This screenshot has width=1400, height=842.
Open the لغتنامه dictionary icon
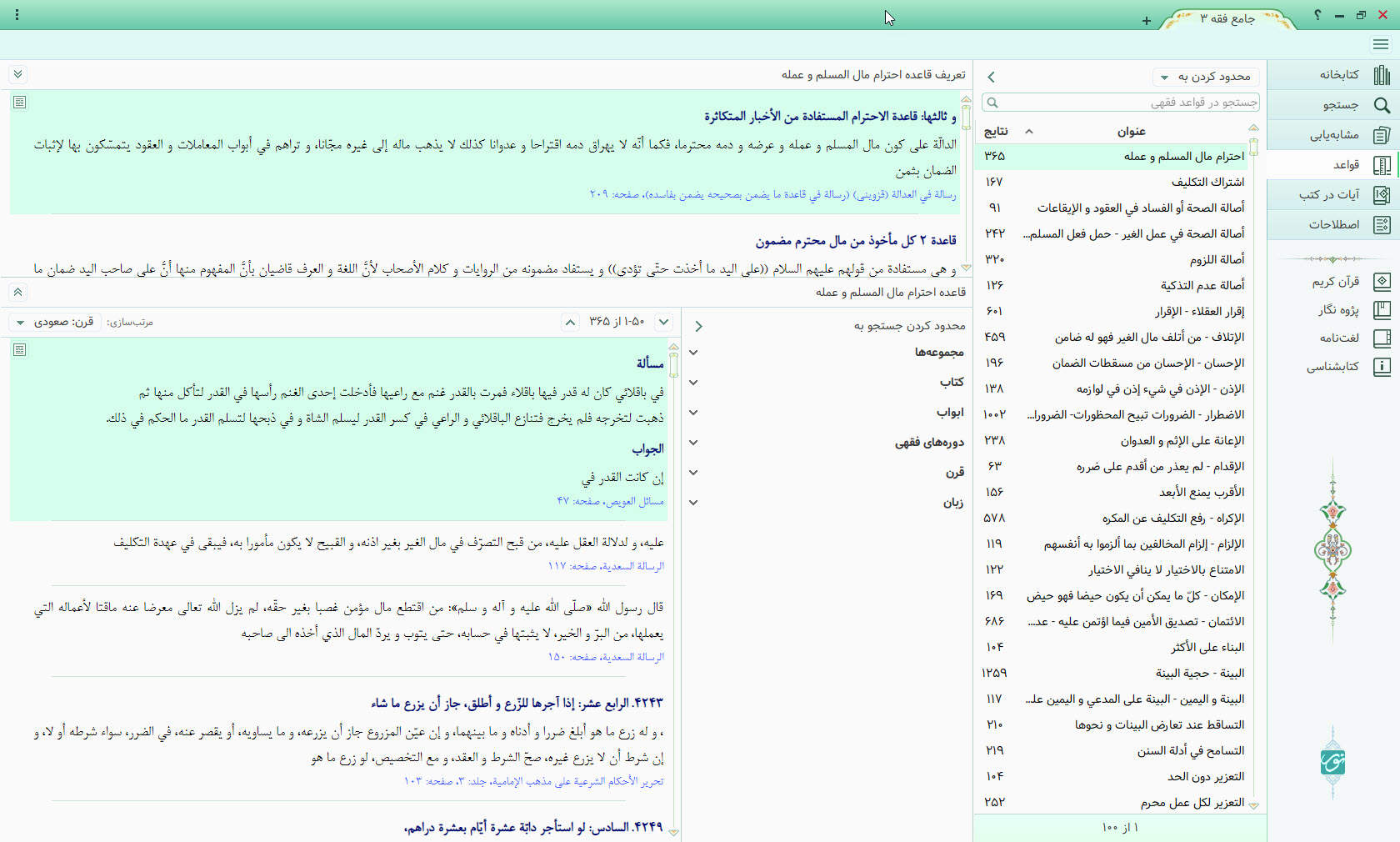tap(1382, 338)
